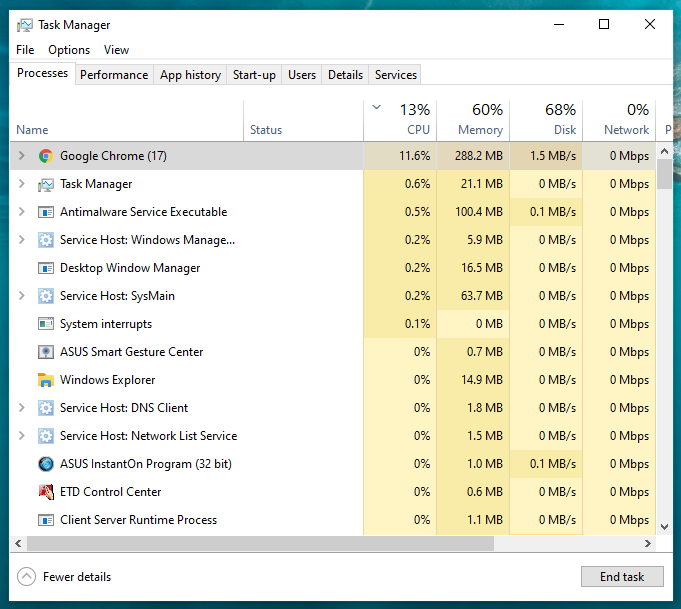
Task: Click the ASUS InstantOn Program icon
Action: point(46,464)
